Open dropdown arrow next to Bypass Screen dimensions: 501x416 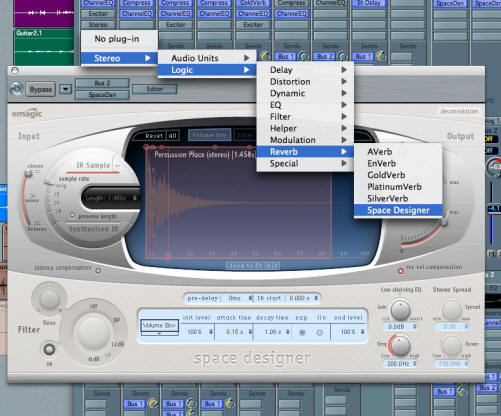(65, 89)
